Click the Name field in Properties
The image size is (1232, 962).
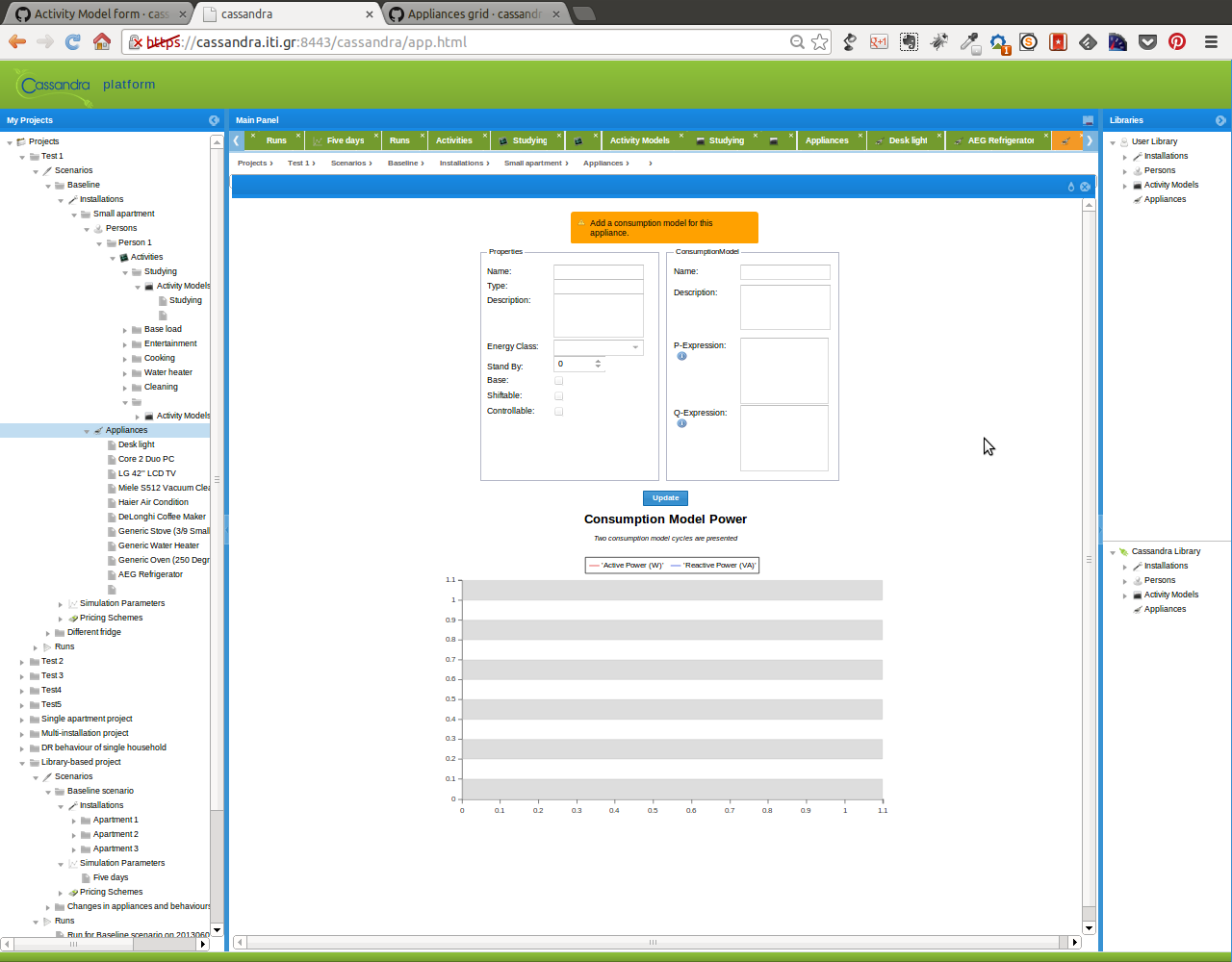tap(598, 271)
